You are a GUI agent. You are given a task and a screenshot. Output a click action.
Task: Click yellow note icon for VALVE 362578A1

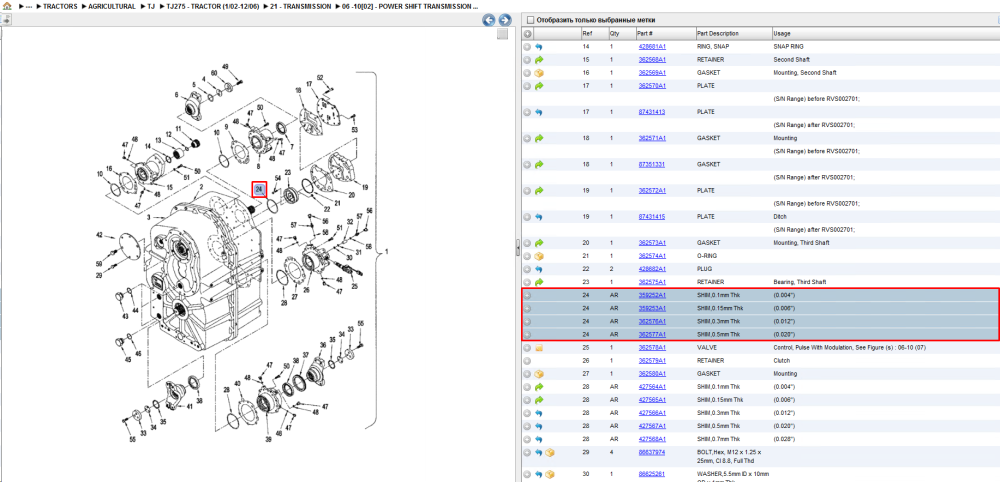click(538, 348)
